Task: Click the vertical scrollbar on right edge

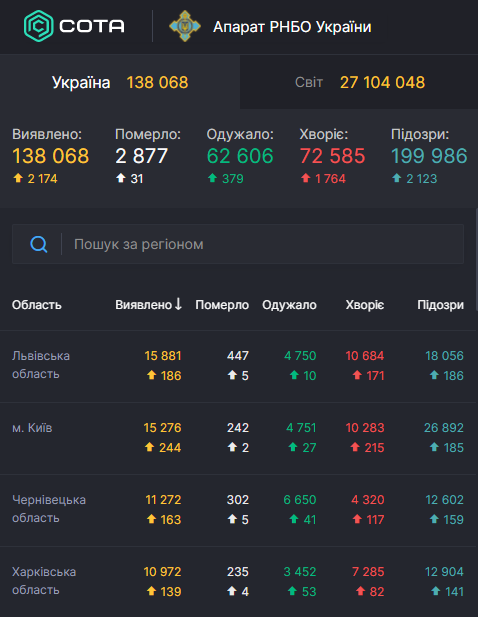Action: tap(476, 260)
